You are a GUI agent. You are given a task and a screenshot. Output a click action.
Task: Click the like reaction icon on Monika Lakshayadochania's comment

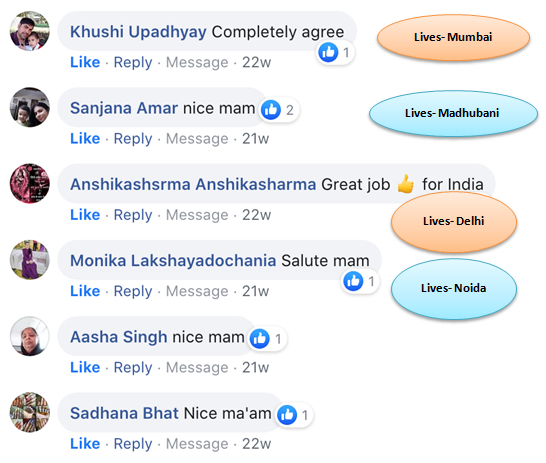click(353, 281)
